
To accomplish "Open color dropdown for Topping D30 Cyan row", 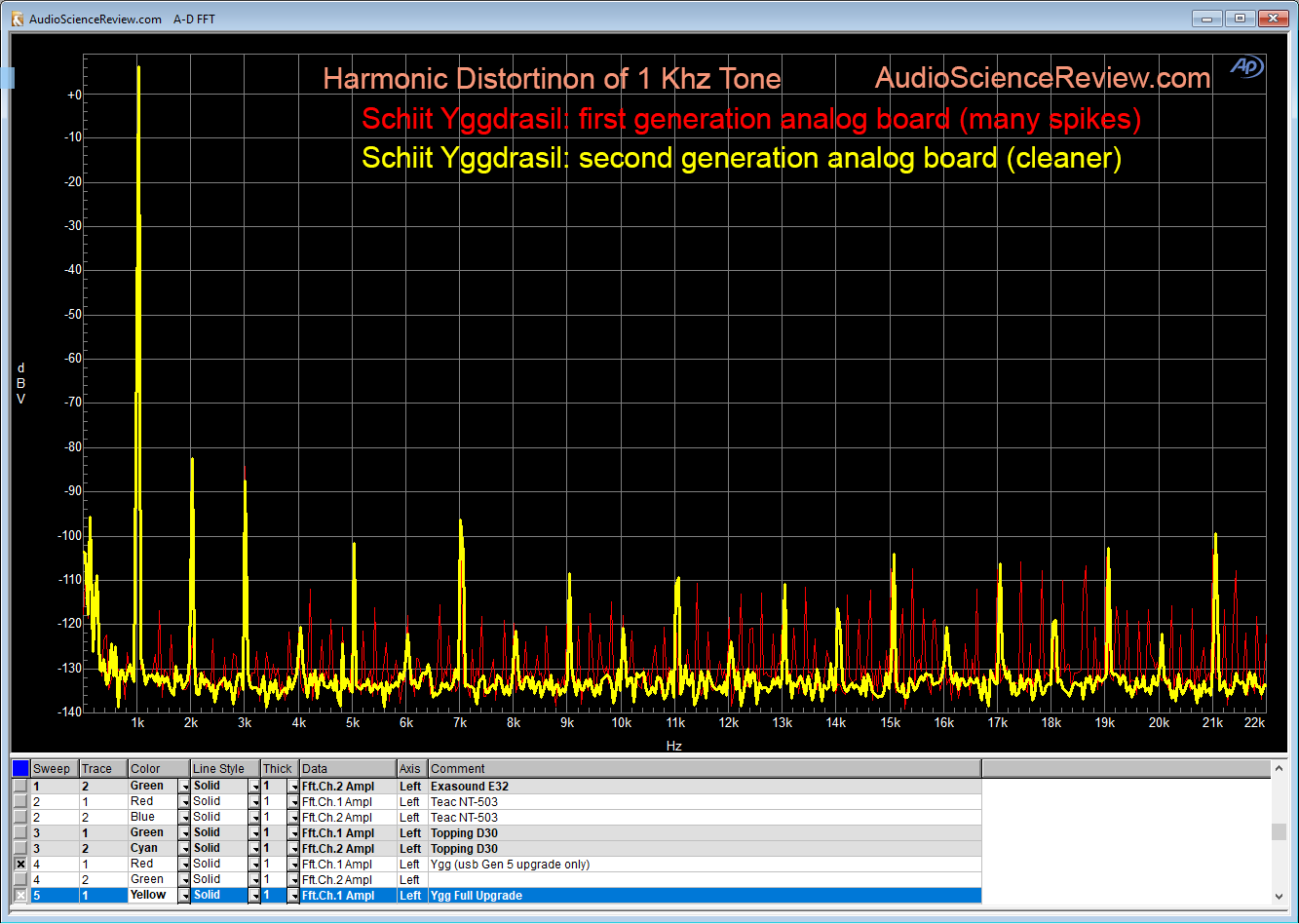I will 184,848.
